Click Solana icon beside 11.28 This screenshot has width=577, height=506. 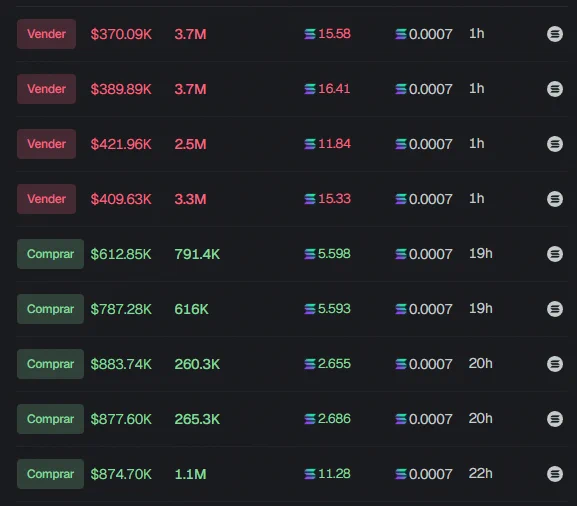point(310,474)
